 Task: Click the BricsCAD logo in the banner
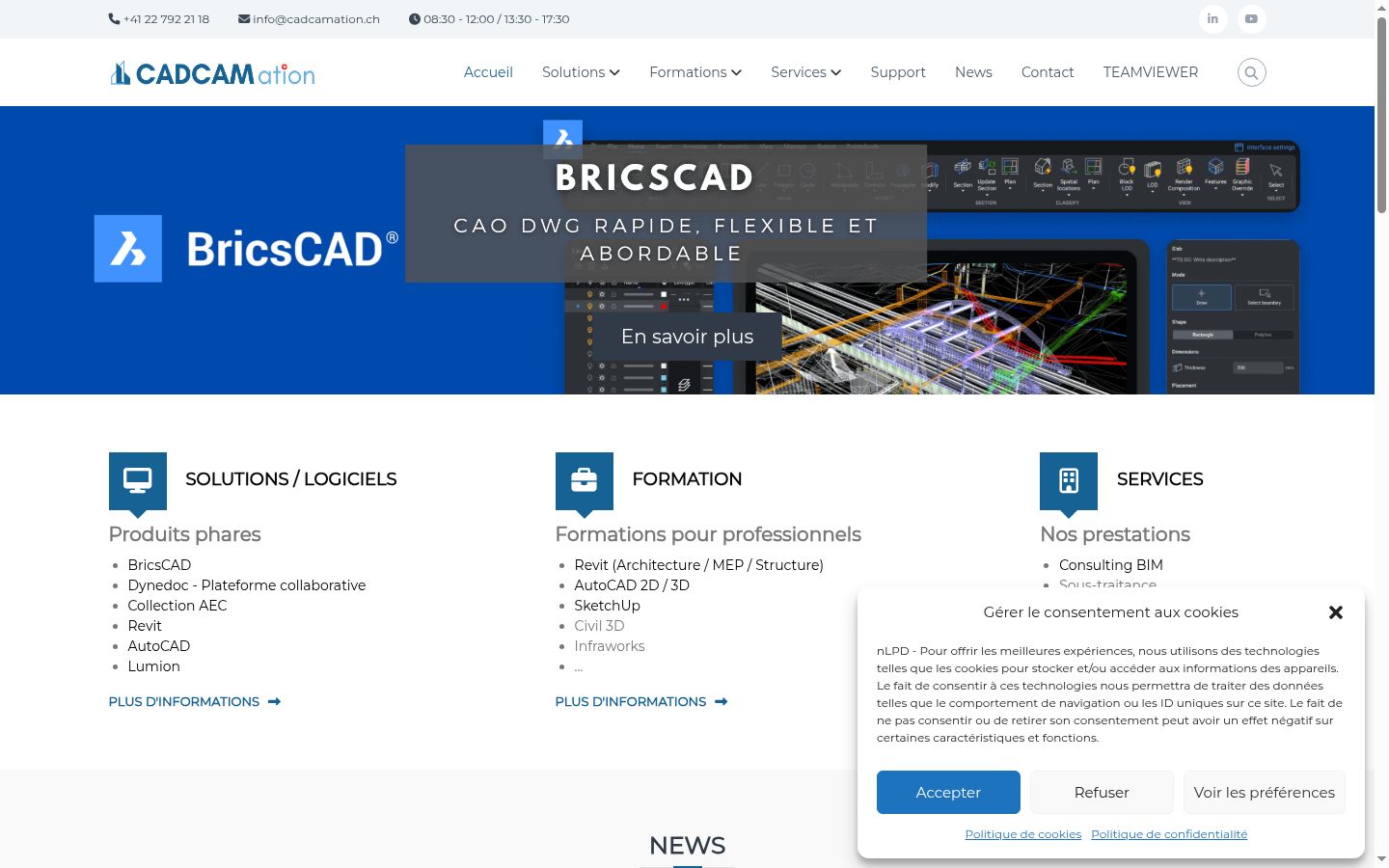coord(246,249)
